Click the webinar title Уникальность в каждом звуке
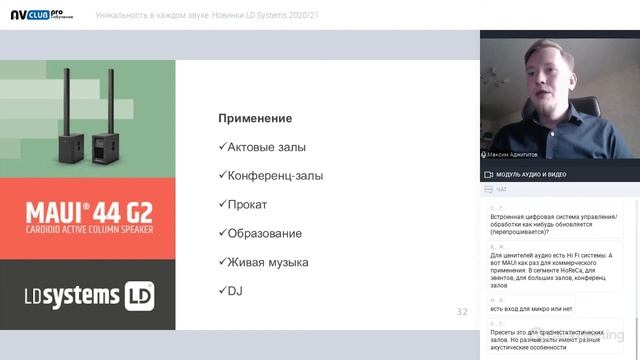The width and height of the screenshot is (640, 360). pyautogui.click(x=207, y=15)
